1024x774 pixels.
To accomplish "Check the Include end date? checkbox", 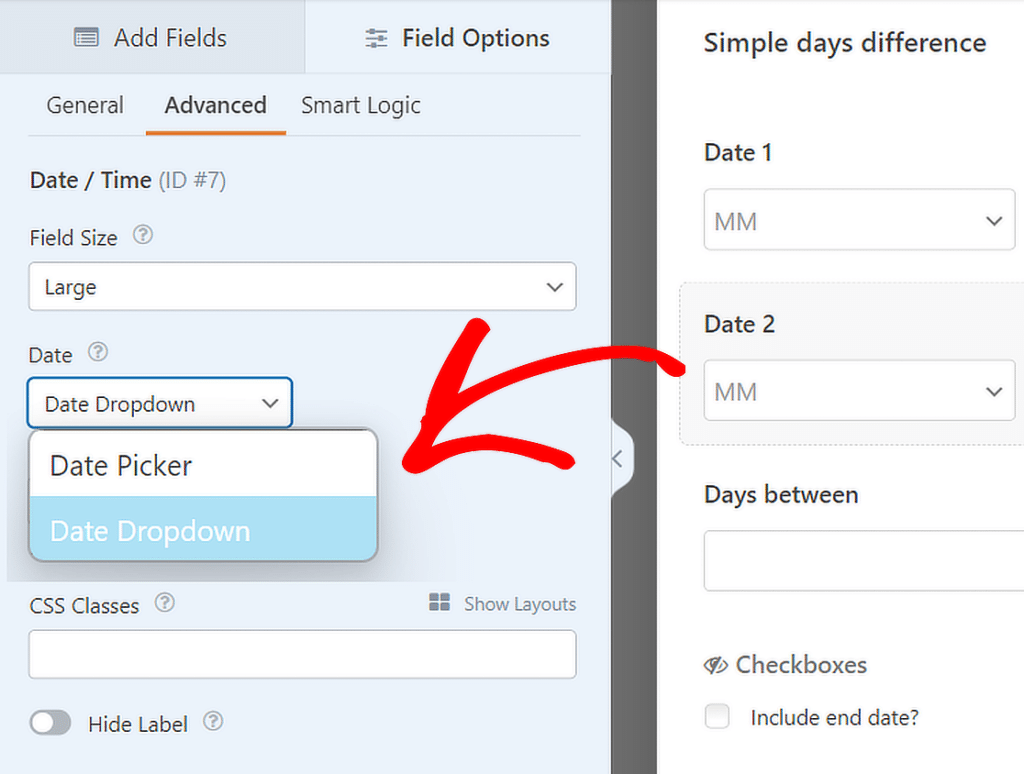I will click(717, 716).
